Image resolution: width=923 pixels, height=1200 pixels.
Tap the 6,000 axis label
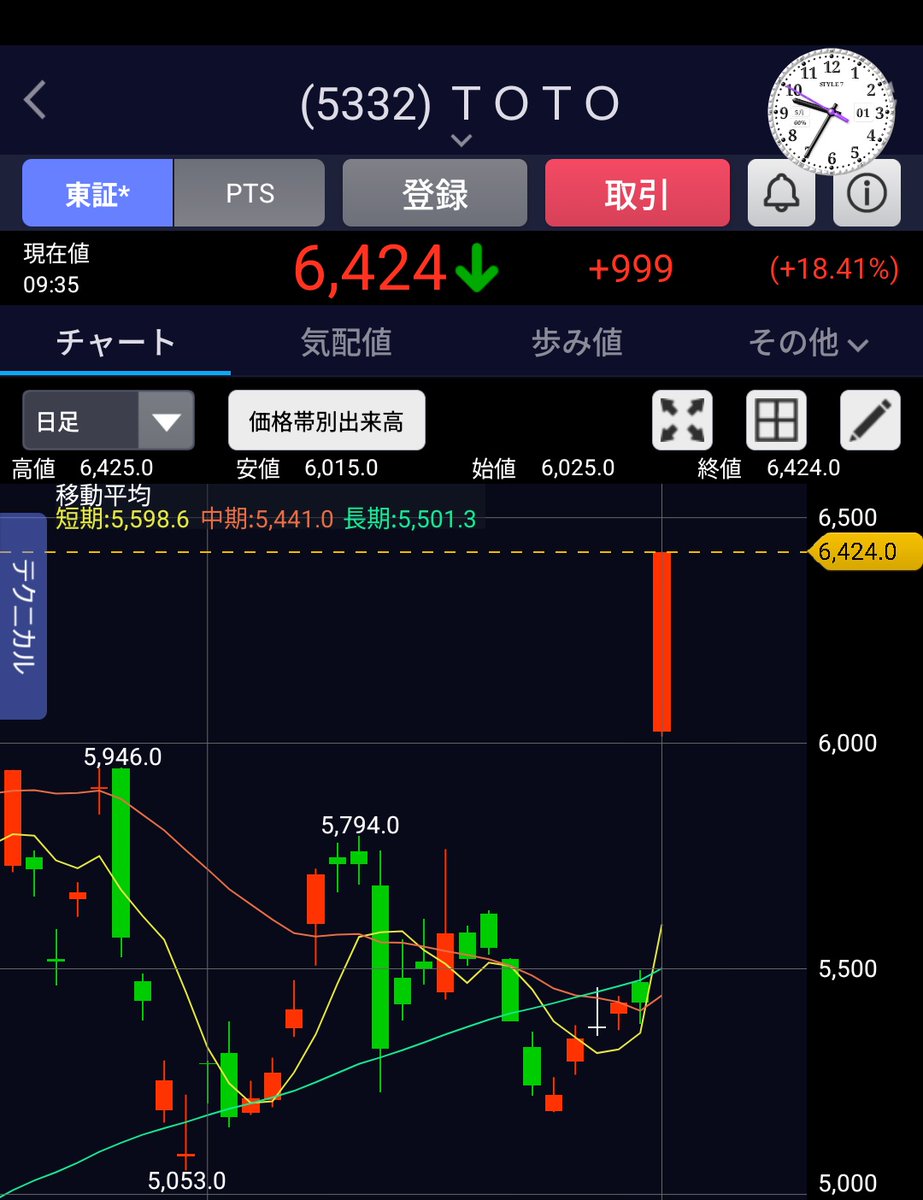point(847,743)
